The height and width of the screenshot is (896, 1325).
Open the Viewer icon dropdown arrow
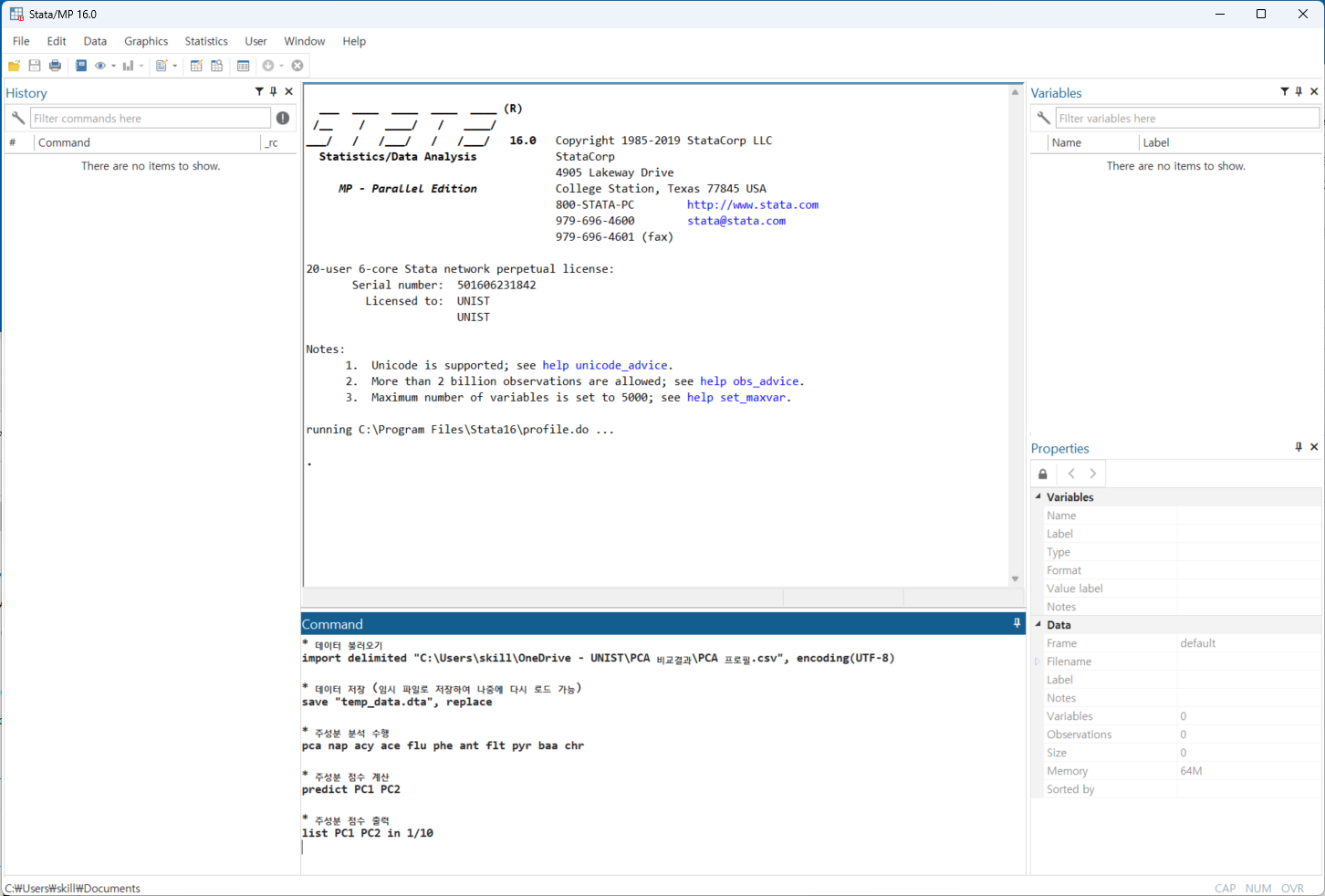pos(113,66)
